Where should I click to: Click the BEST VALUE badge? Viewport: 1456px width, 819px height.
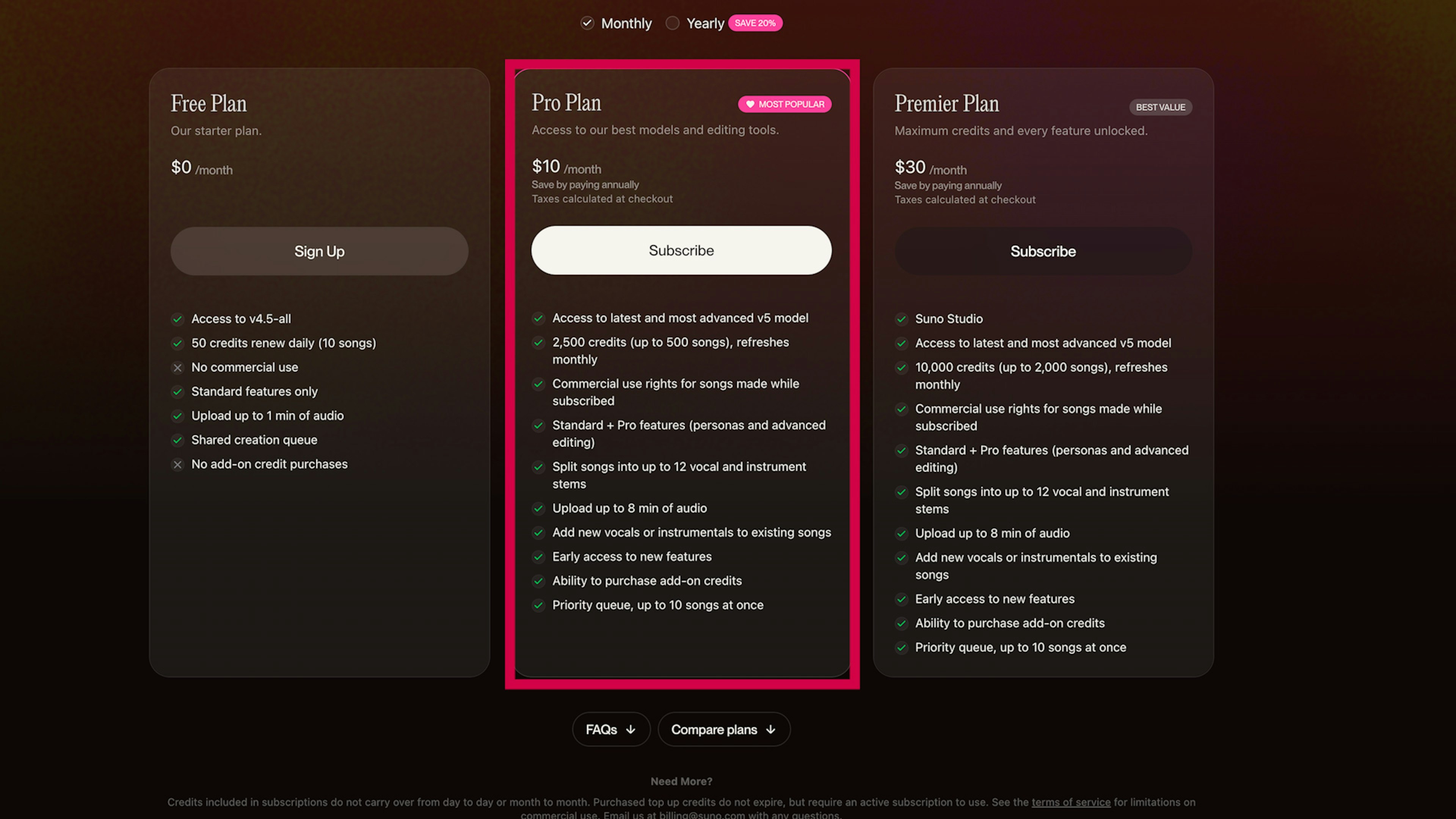(x=1160, y=107)
